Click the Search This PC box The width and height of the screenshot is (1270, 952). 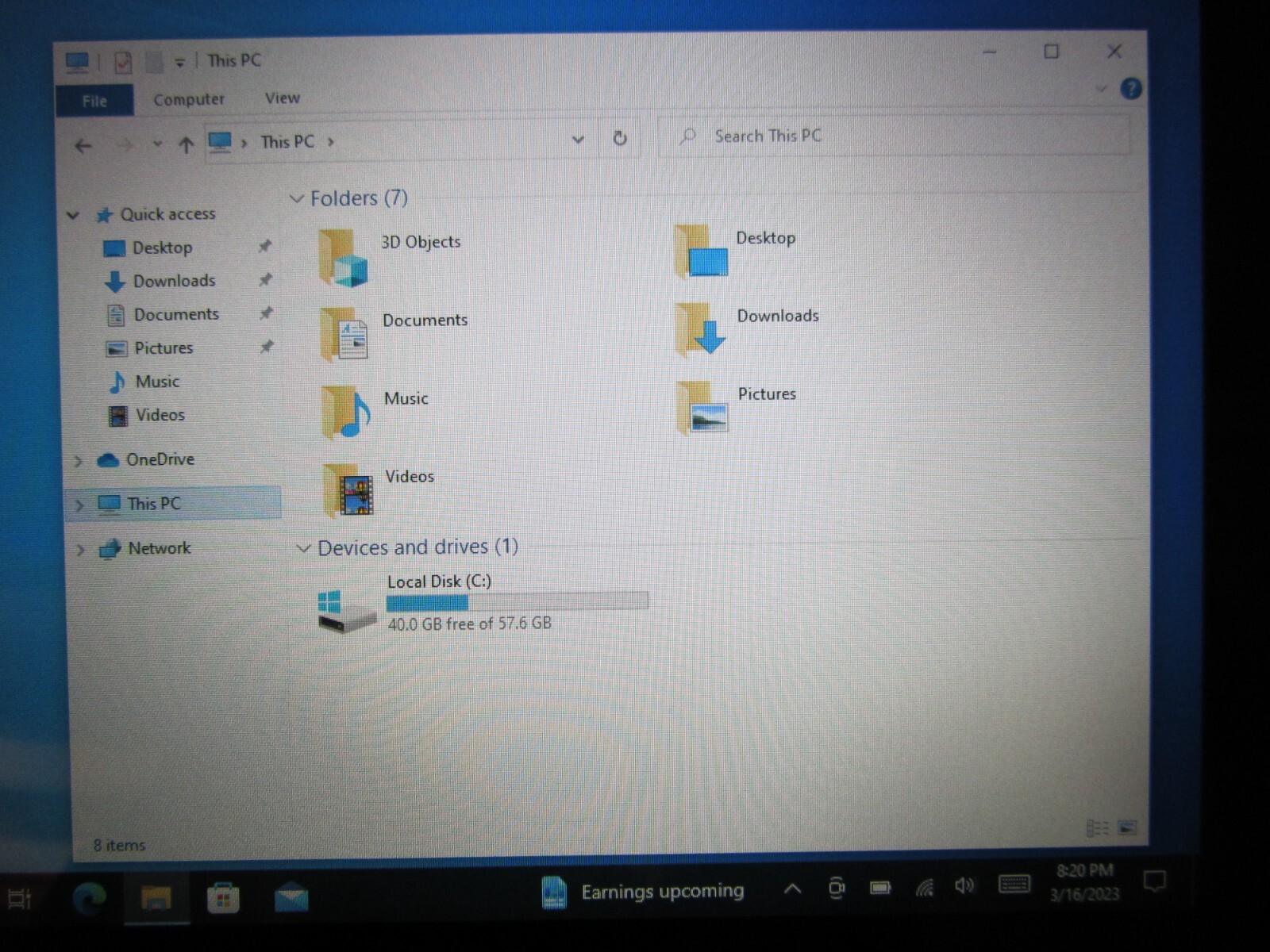(x=894, y=136)
